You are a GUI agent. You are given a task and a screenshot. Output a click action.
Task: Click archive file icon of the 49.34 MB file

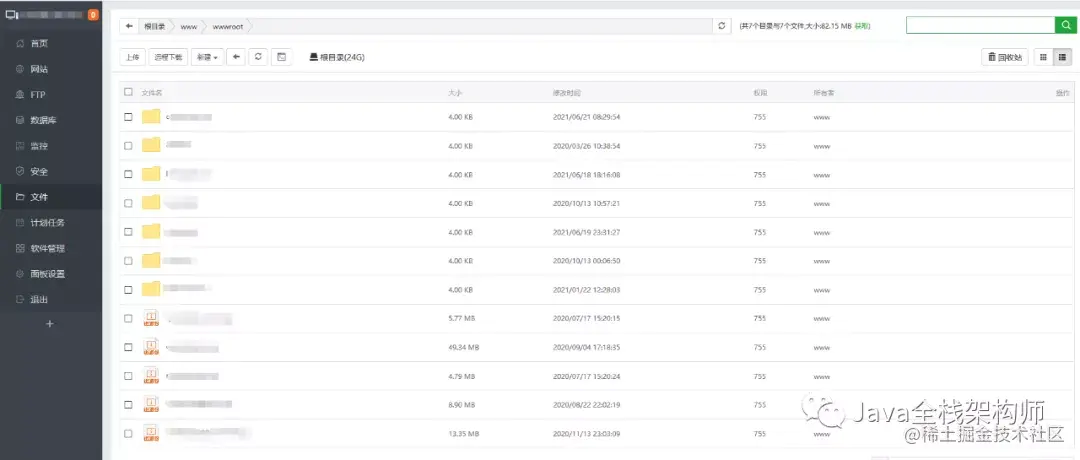151,347
